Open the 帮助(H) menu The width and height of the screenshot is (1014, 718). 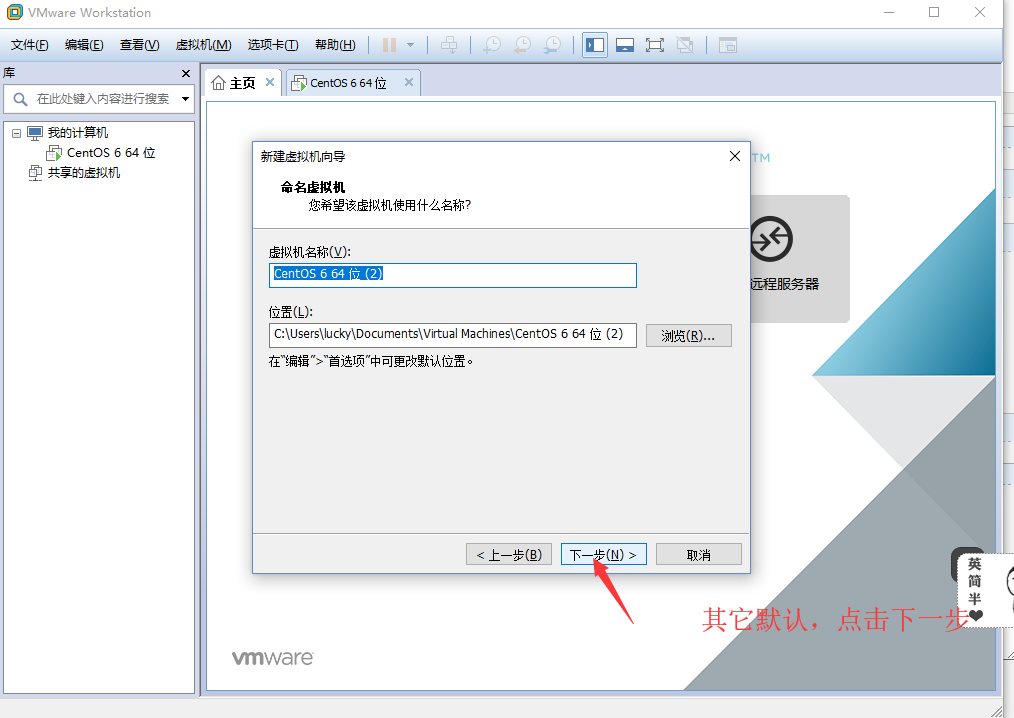tap(335, 45)
